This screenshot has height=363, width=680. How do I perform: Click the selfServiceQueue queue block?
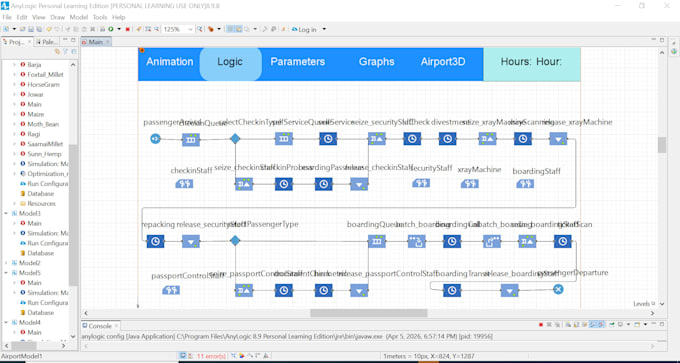(284, 139)
